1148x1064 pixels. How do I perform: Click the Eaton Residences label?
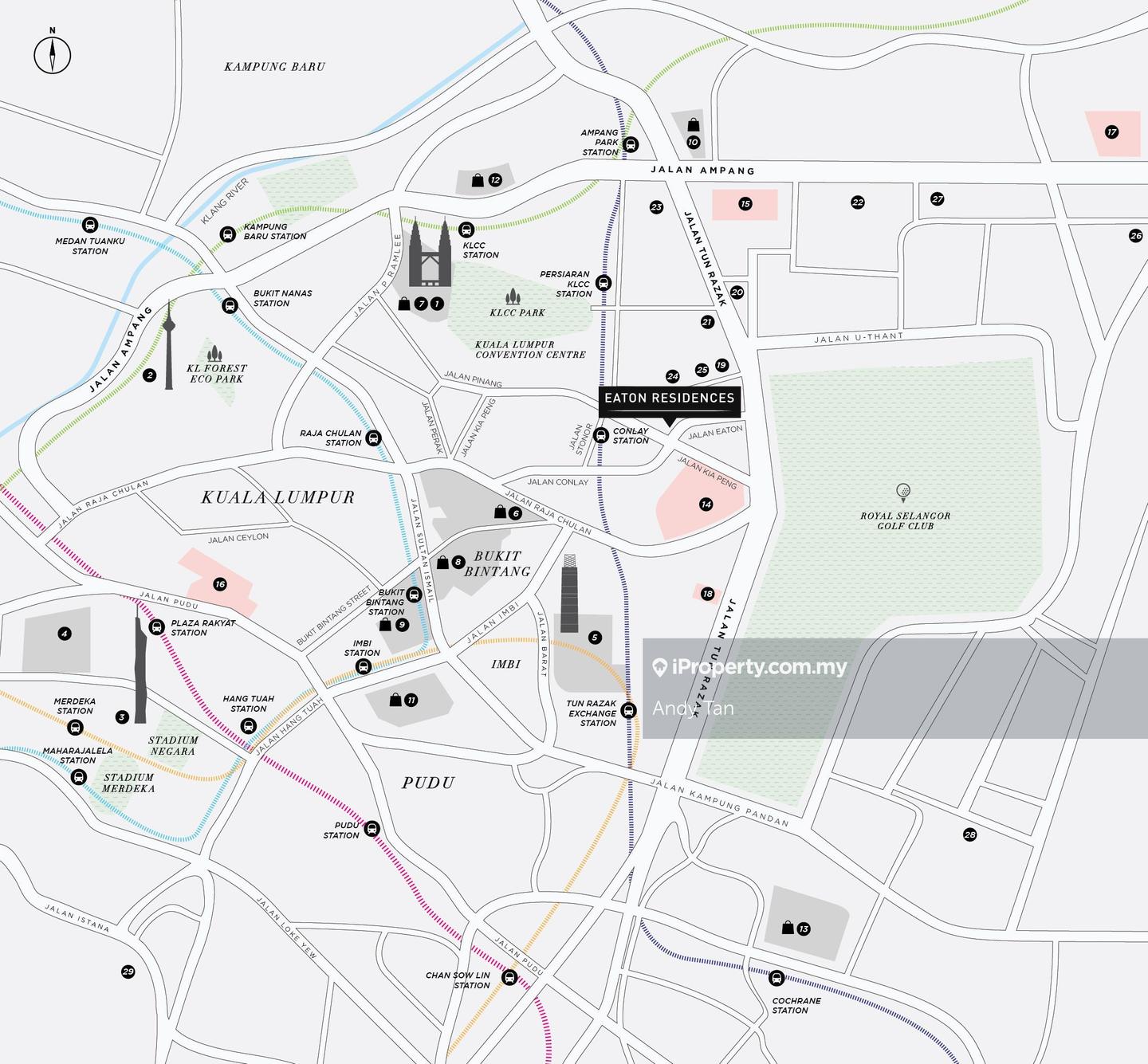(x=669, y=399)
